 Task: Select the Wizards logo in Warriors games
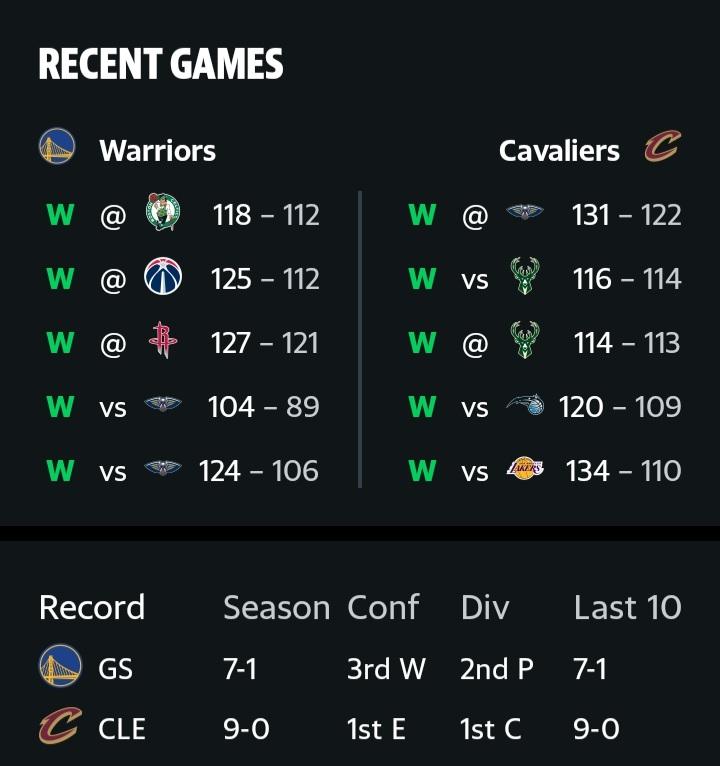tap(163, 276)
